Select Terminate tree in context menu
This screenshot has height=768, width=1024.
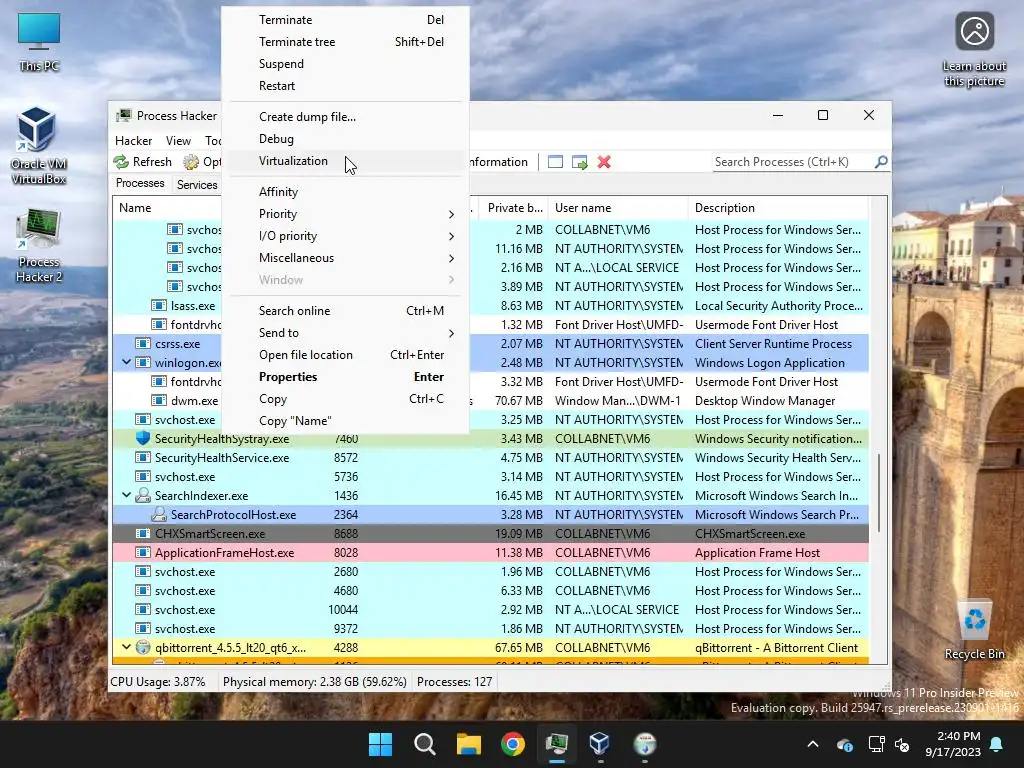[345, 42]
